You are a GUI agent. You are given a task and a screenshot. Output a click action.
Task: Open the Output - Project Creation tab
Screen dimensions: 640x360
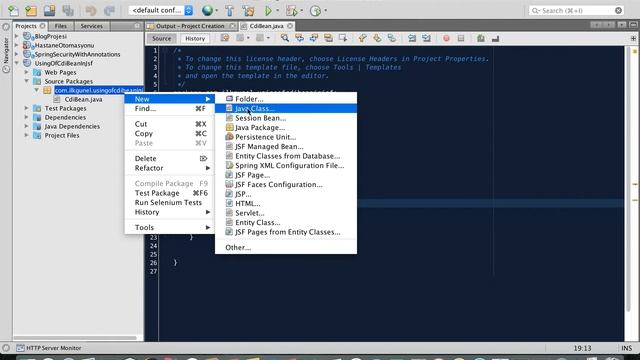click(x=191, y=26)
